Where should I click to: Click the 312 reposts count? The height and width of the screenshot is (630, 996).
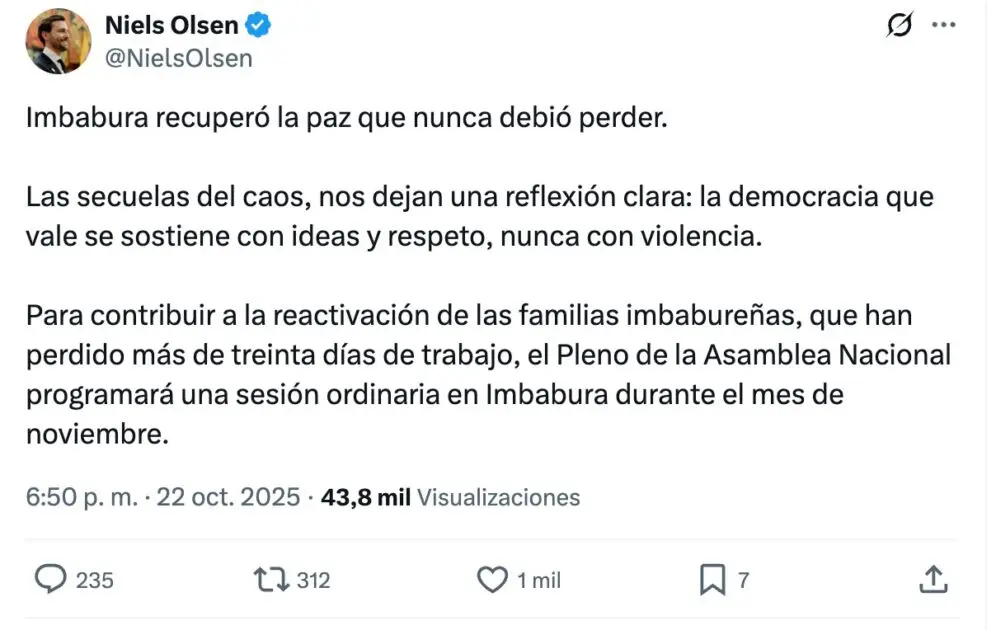click(x=313, y=580)
